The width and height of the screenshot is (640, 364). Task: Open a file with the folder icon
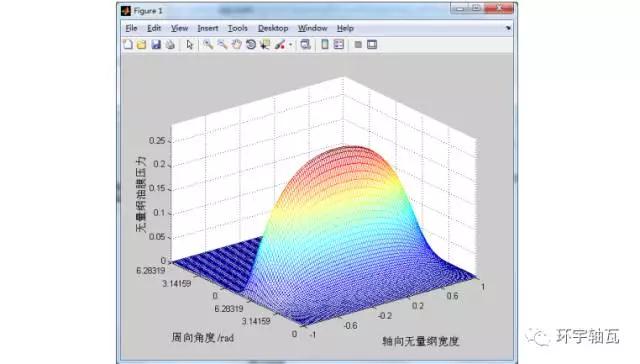pyautogui.click(x=142, y=44)
